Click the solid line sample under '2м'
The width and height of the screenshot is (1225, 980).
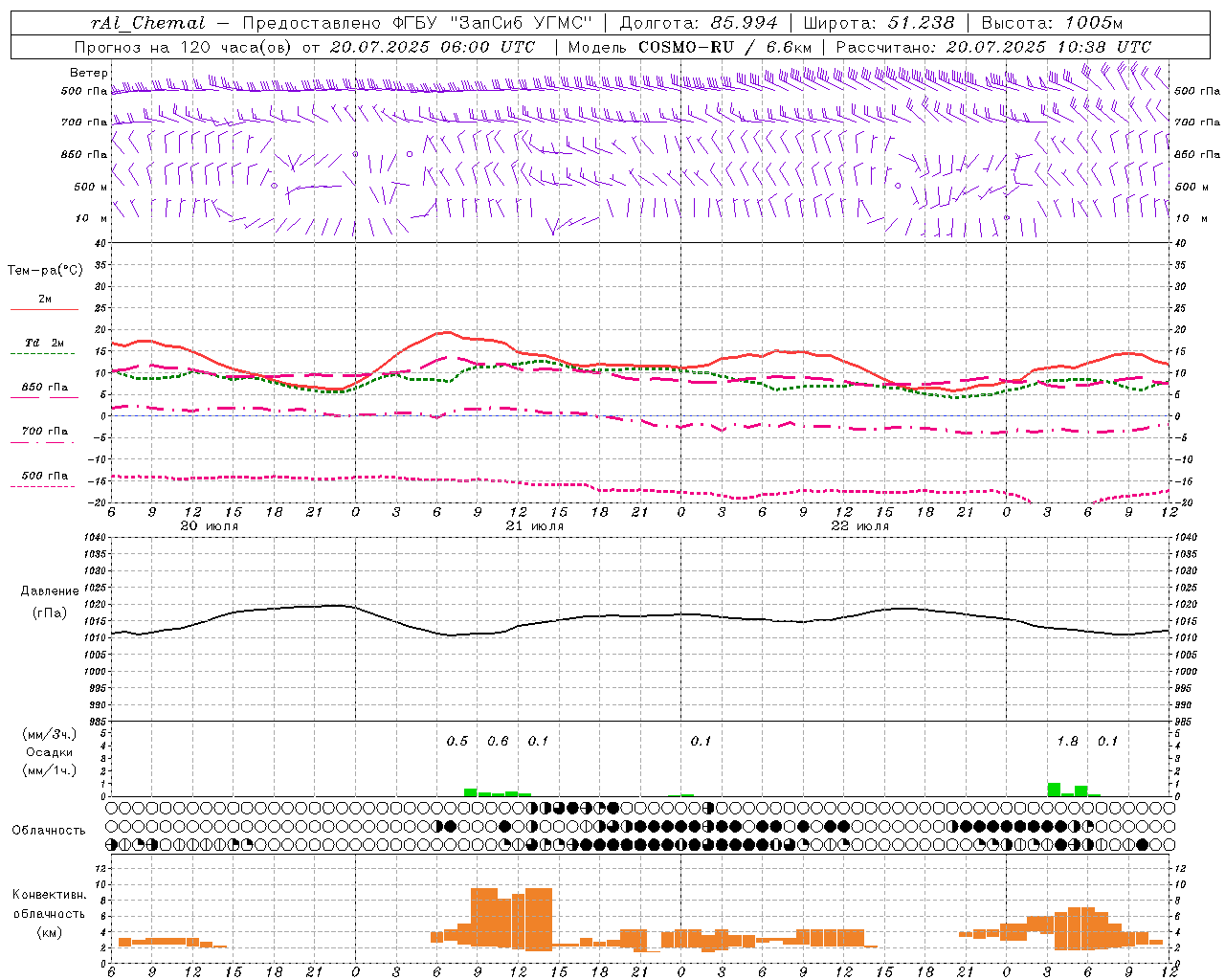point(44,309)
